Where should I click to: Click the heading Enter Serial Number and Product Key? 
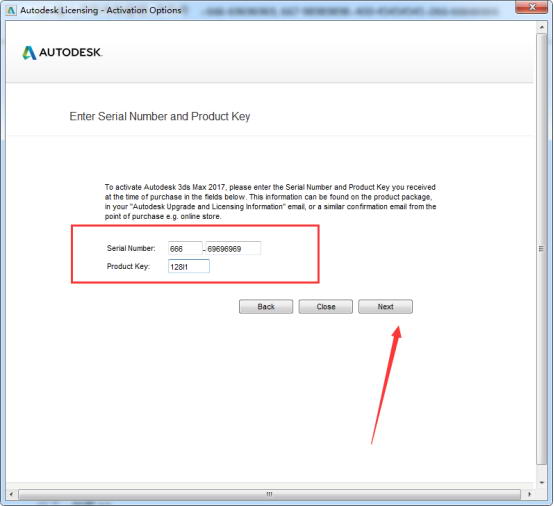[x=160, y=116]
